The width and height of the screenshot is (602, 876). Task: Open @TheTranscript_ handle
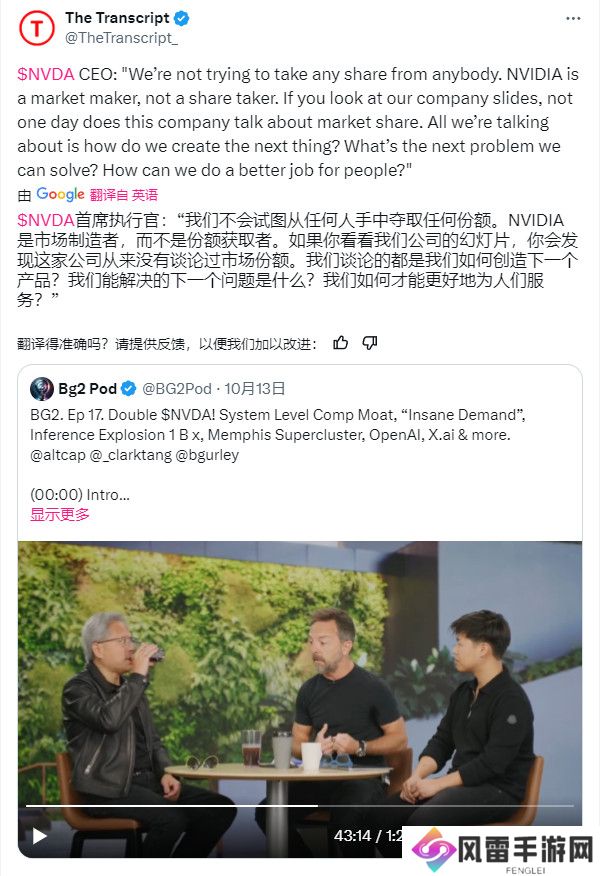click(x=121, y=38)
